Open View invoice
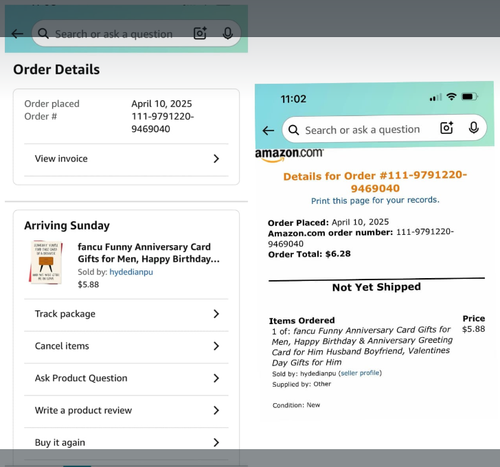The width and height of the screenshot is (500, 467). 126,159
